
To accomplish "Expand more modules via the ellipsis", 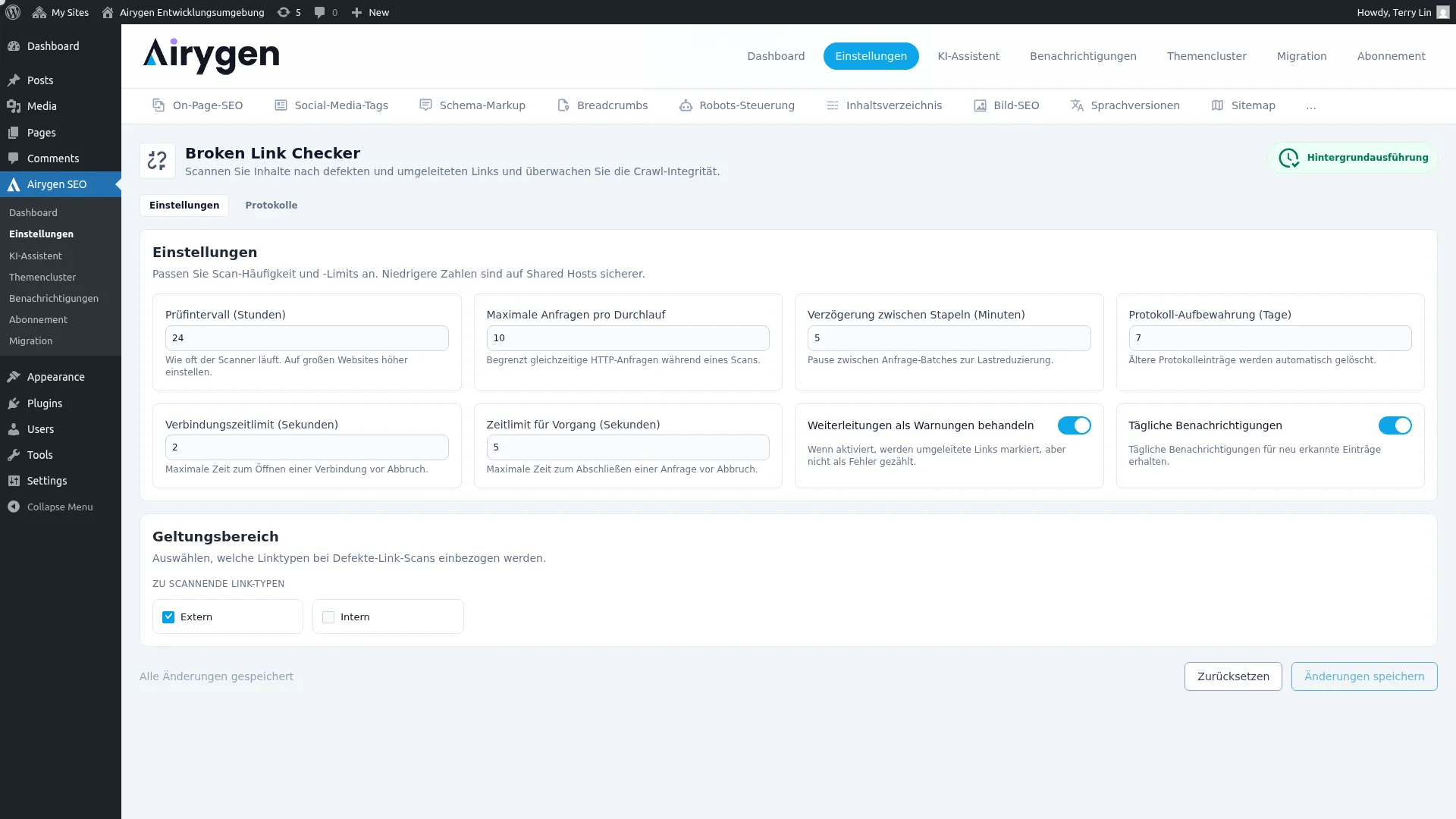I will point(1311,105).
